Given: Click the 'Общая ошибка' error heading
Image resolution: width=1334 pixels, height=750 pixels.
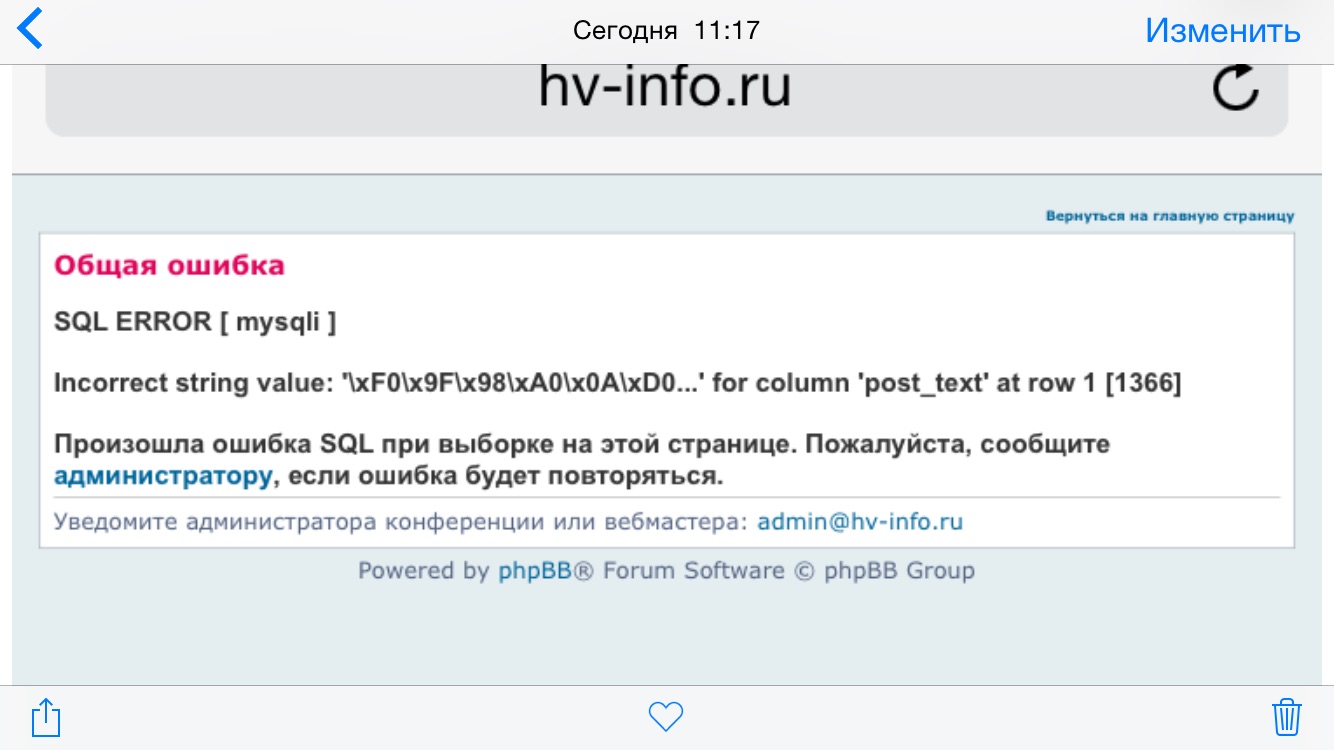Looking at the screenshot, I should tap(169, 265).
